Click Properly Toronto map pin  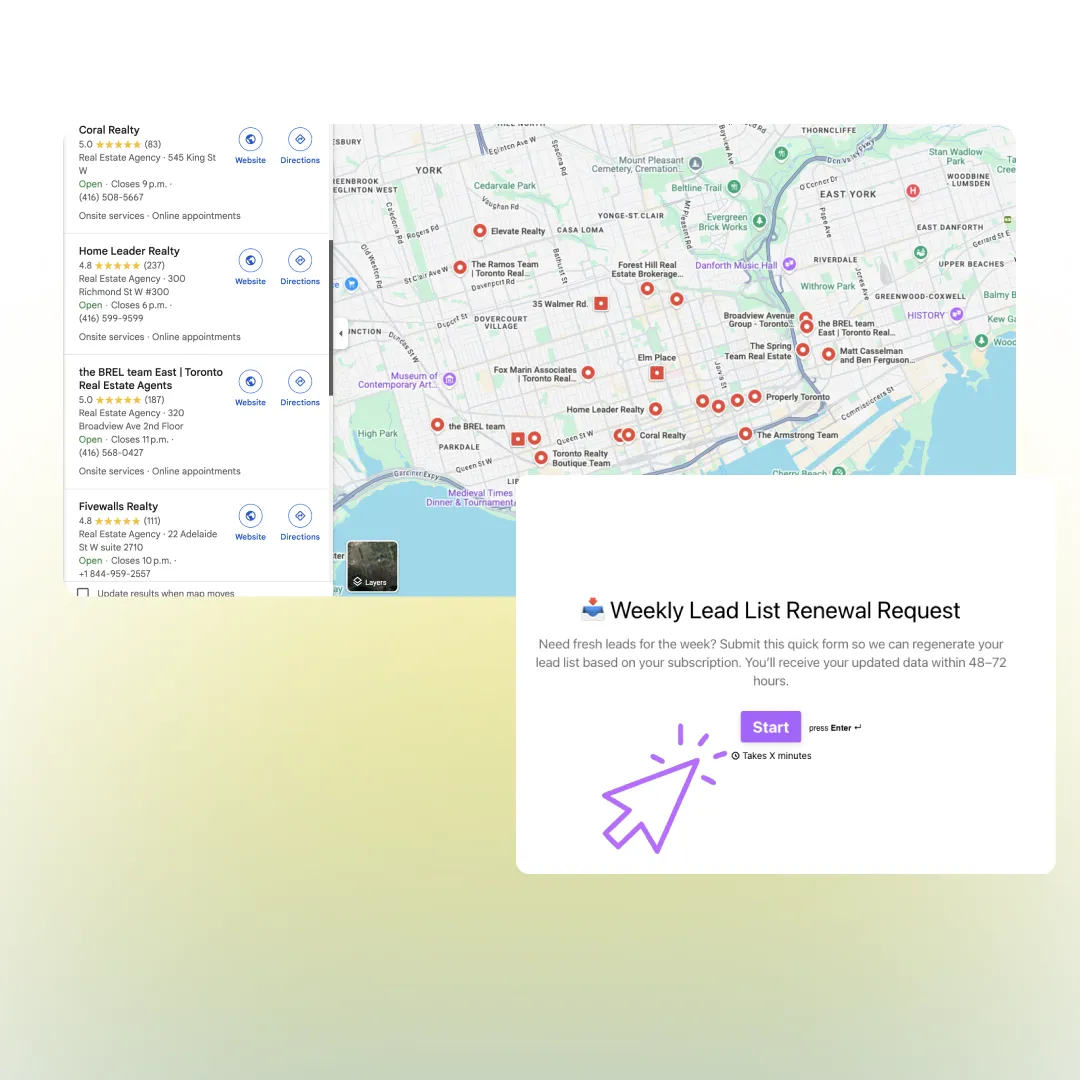pos(755,396)
